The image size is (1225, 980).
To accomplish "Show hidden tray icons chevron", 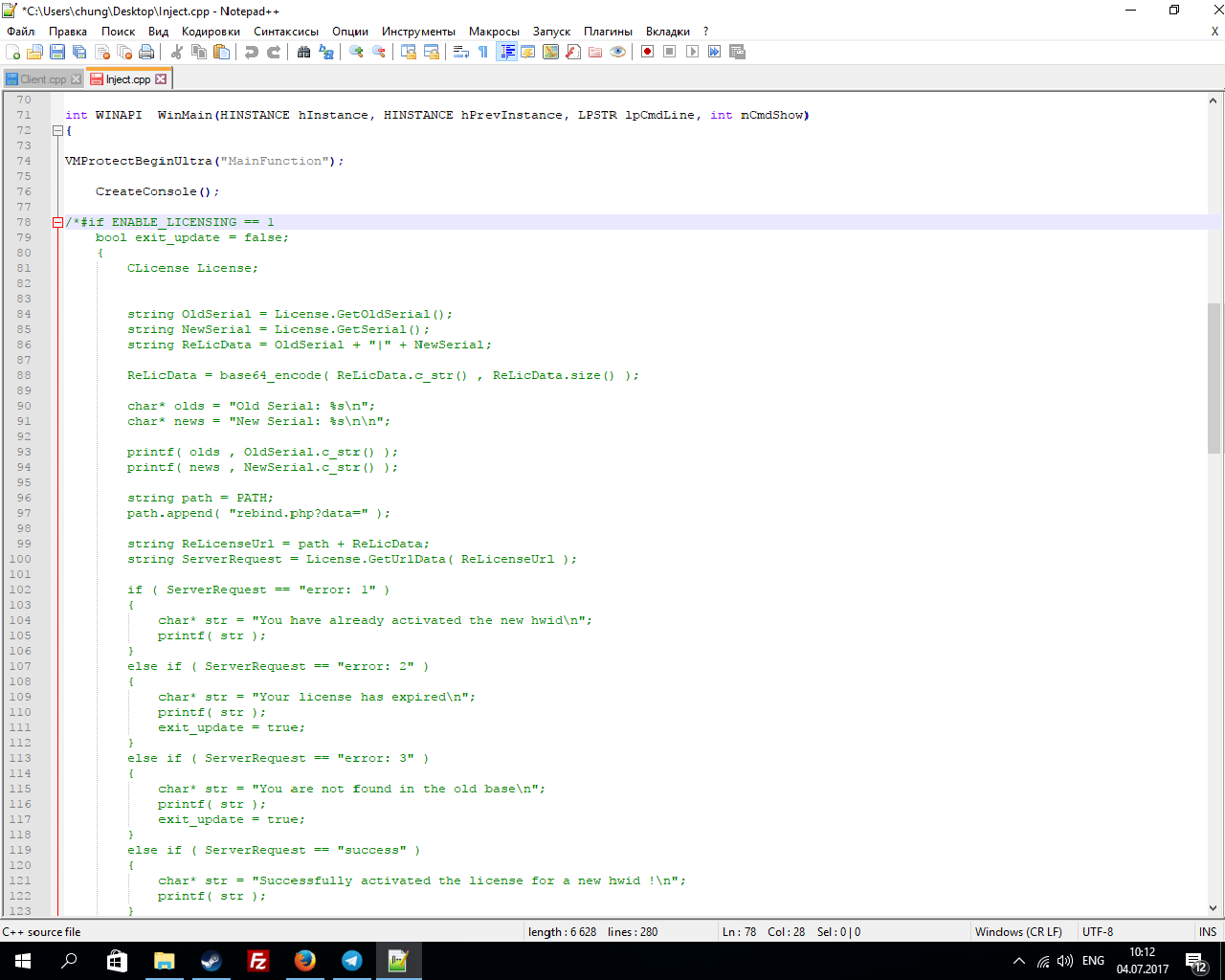I will point(1019,961).
